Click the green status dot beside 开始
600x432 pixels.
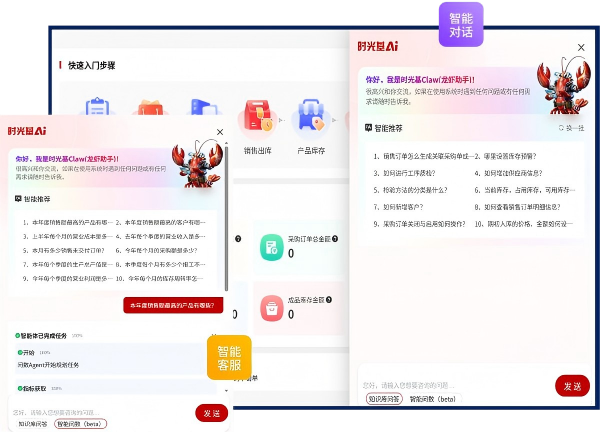pos(20,352)
